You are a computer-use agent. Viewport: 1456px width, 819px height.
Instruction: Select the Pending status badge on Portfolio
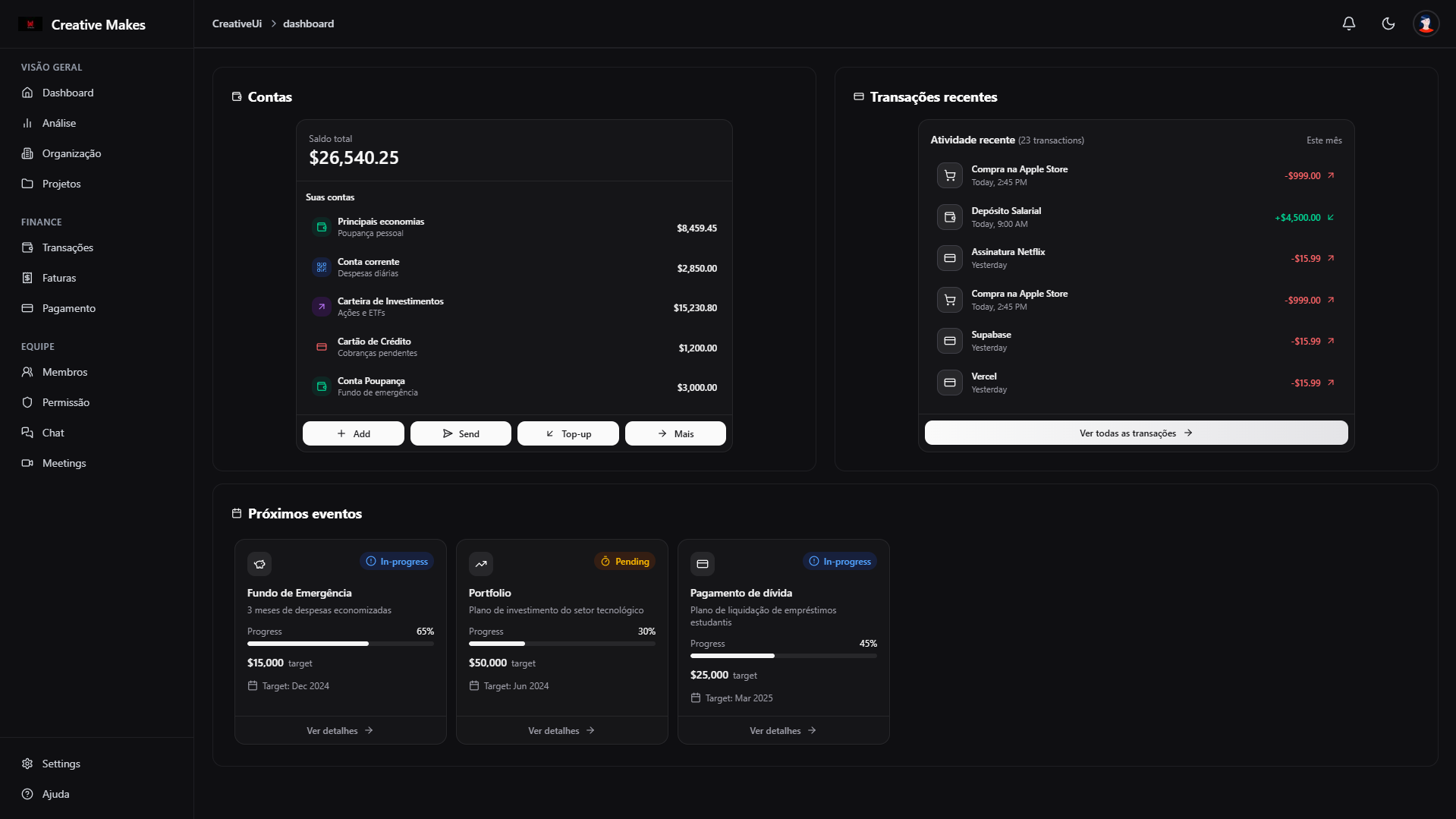624,561
